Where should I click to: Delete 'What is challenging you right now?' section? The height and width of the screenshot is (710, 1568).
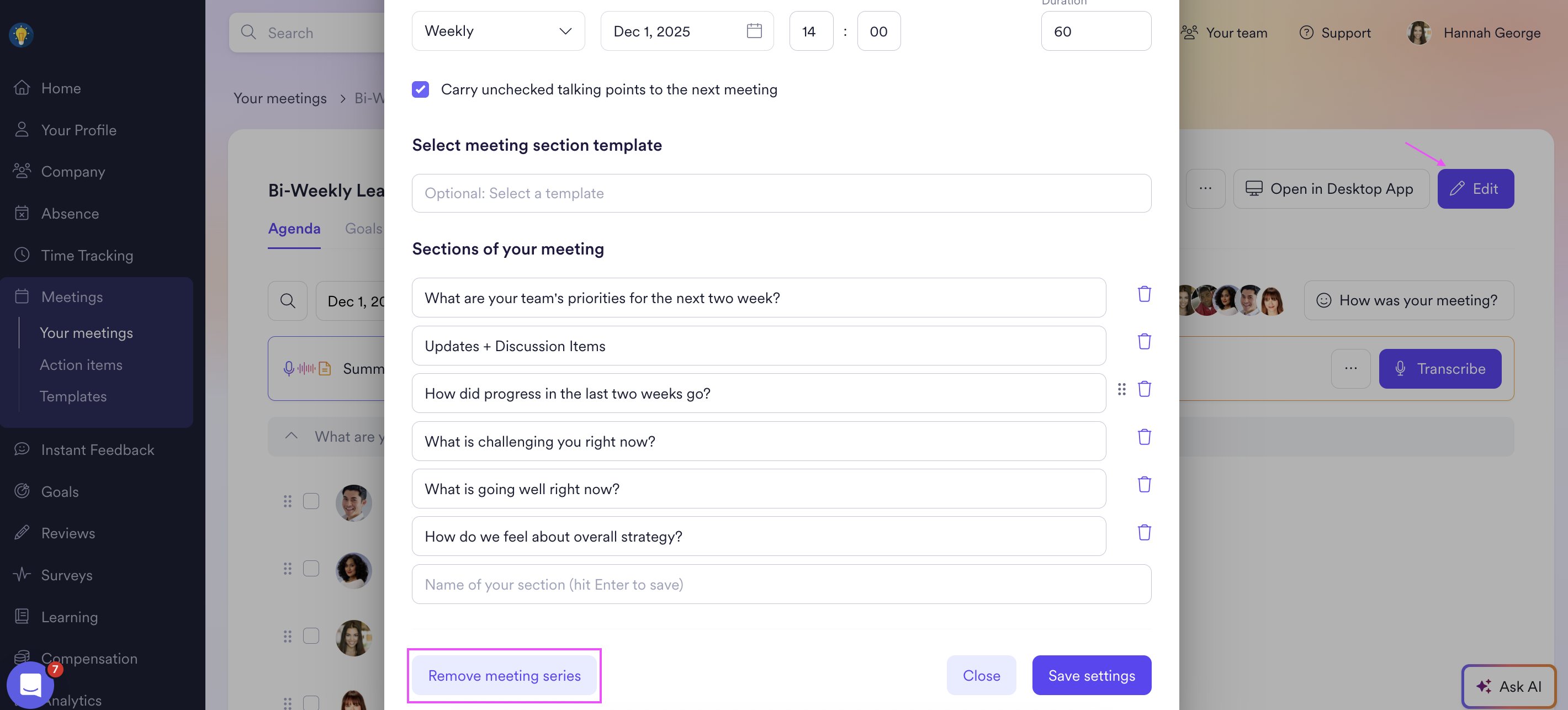[x=1144, y=437]
